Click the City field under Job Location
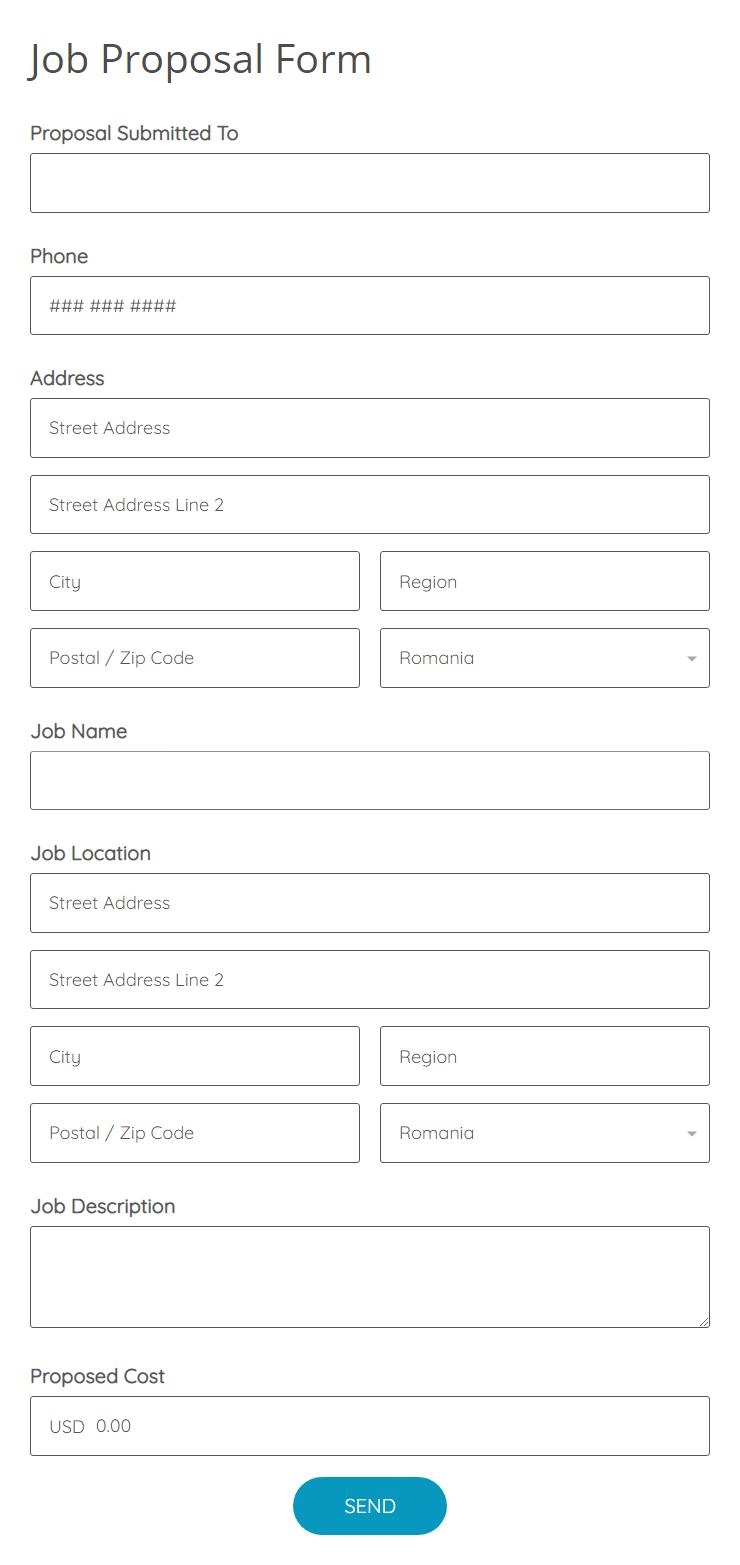740x1565 pixels. pos(195,1056)
